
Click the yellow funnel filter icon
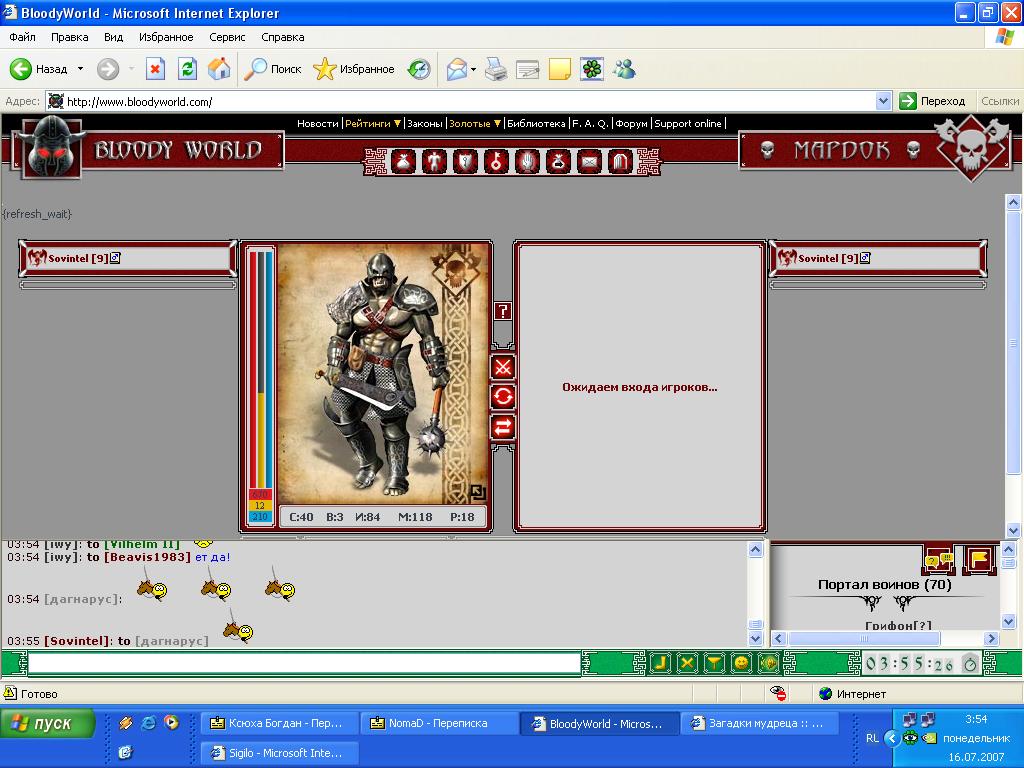(x=714, y=664)
